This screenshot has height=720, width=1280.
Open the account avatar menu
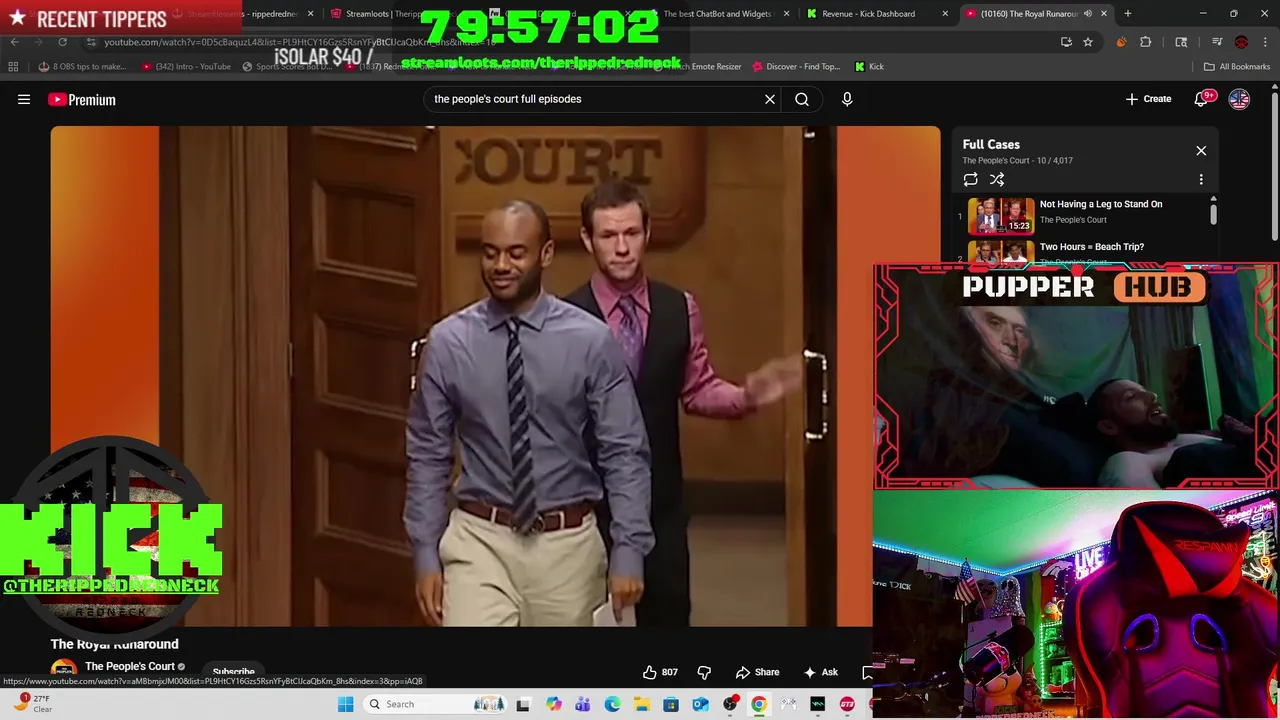pyautogui.click(x=1239, y=99)
